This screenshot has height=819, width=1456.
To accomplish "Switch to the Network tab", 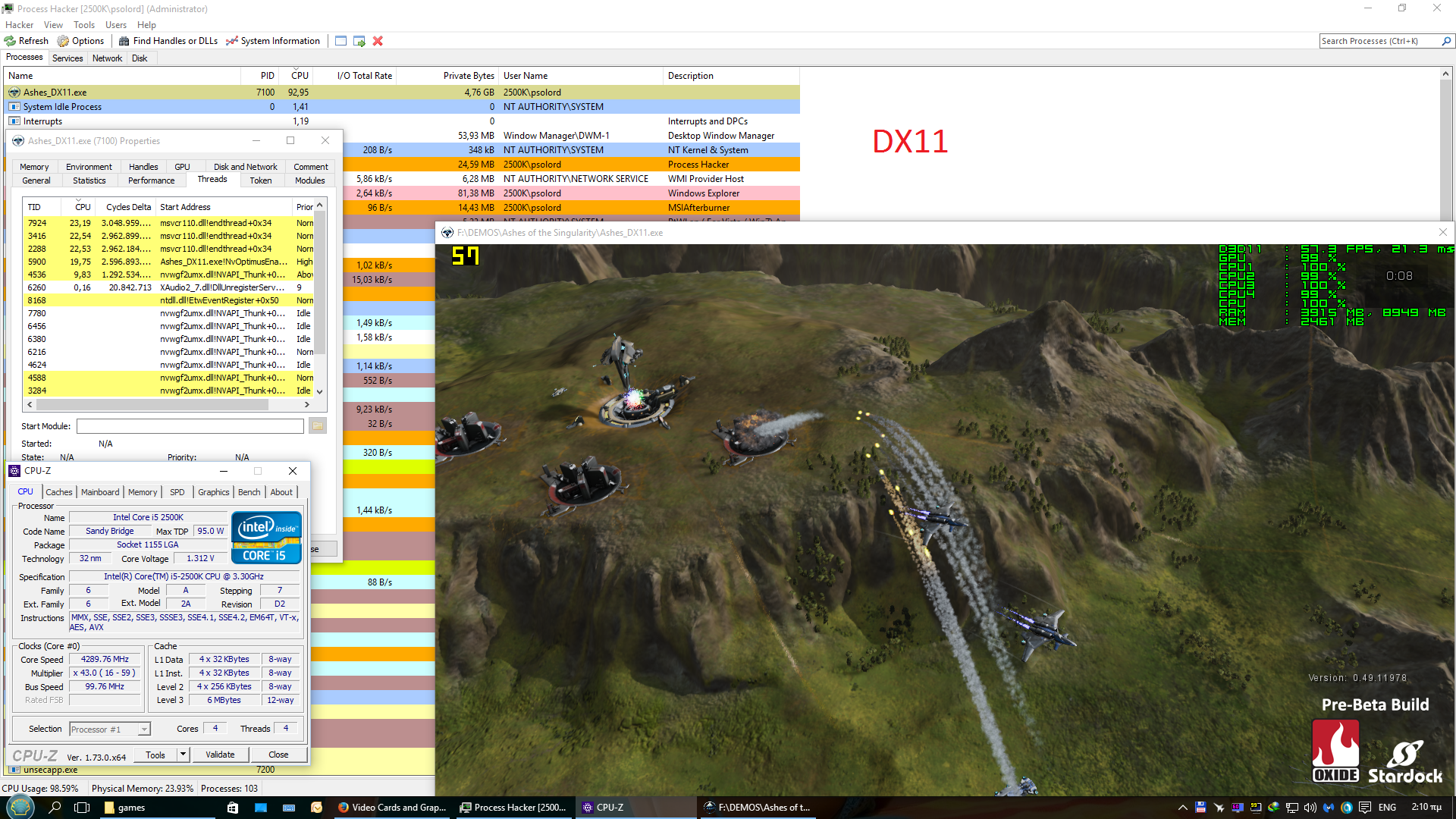I will pos(107,58).
